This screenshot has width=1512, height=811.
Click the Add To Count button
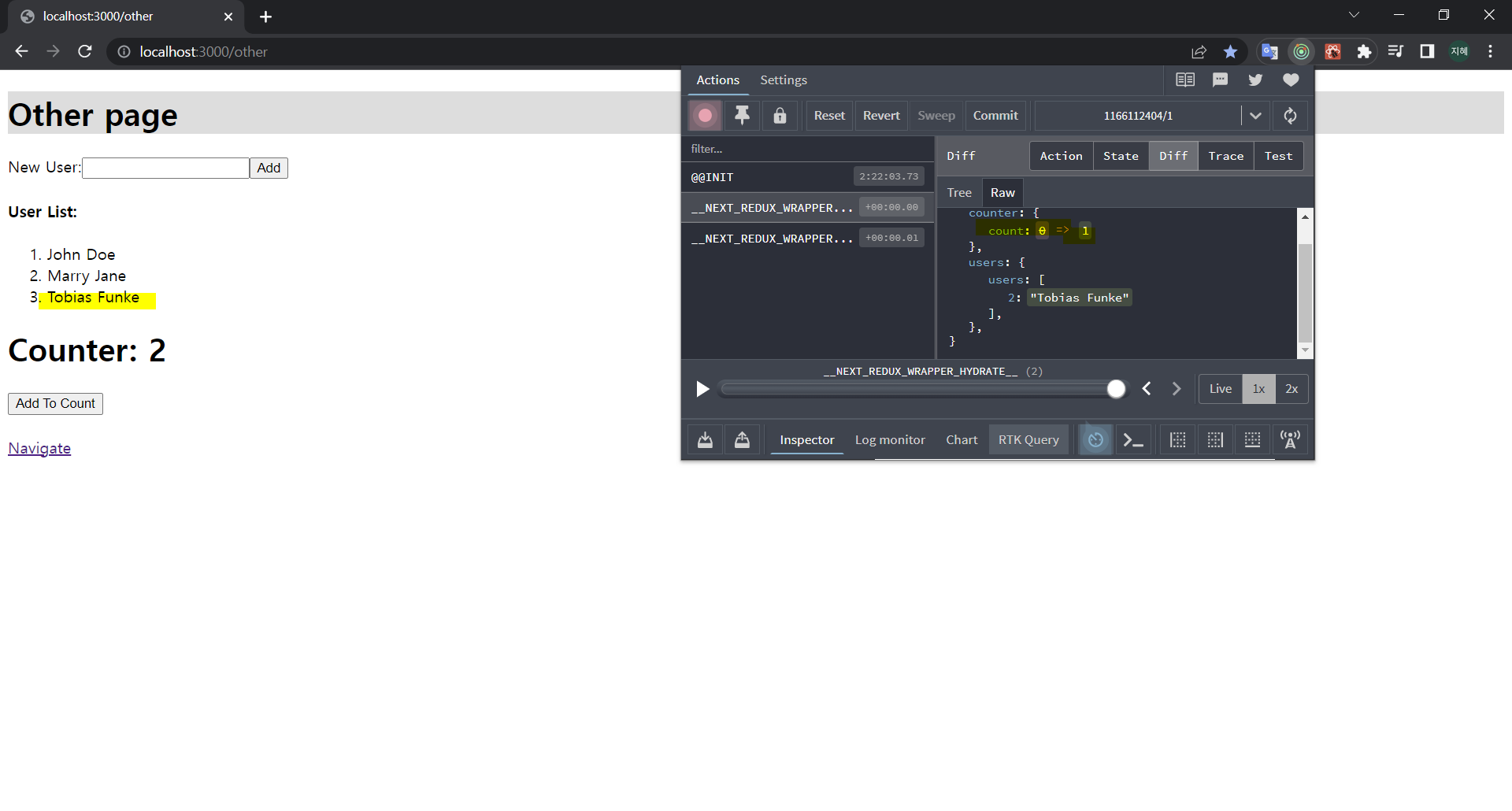click(x=55, y=403)
